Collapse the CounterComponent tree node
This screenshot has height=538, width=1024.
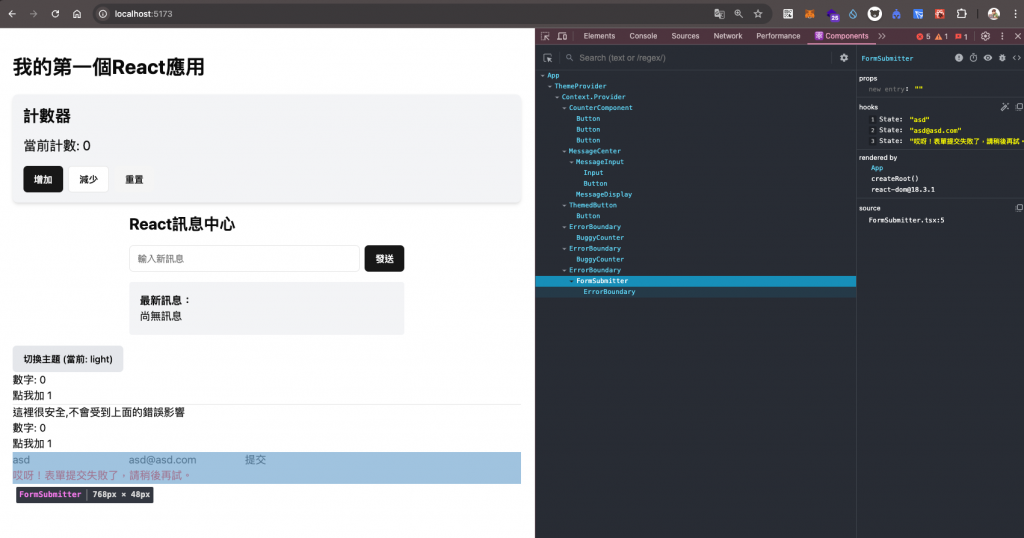pyautogui.click(x=564, y=108)
